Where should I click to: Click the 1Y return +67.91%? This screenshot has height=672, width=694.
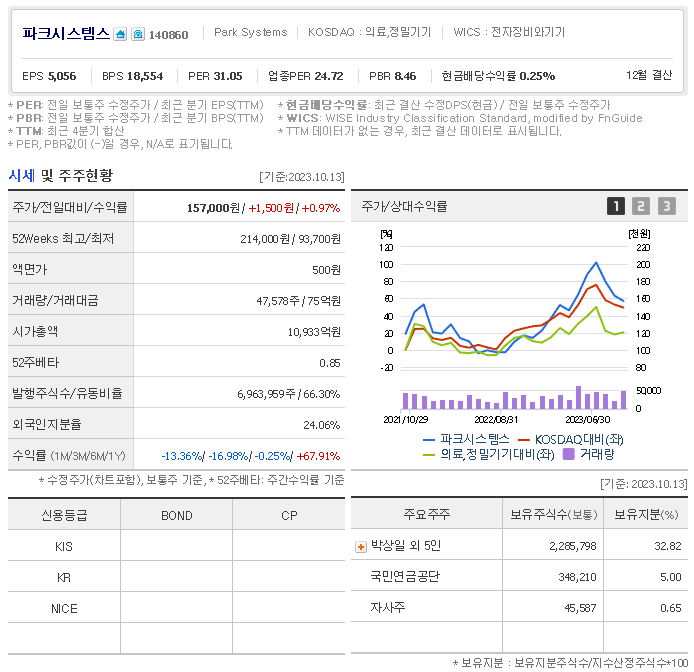318,456
